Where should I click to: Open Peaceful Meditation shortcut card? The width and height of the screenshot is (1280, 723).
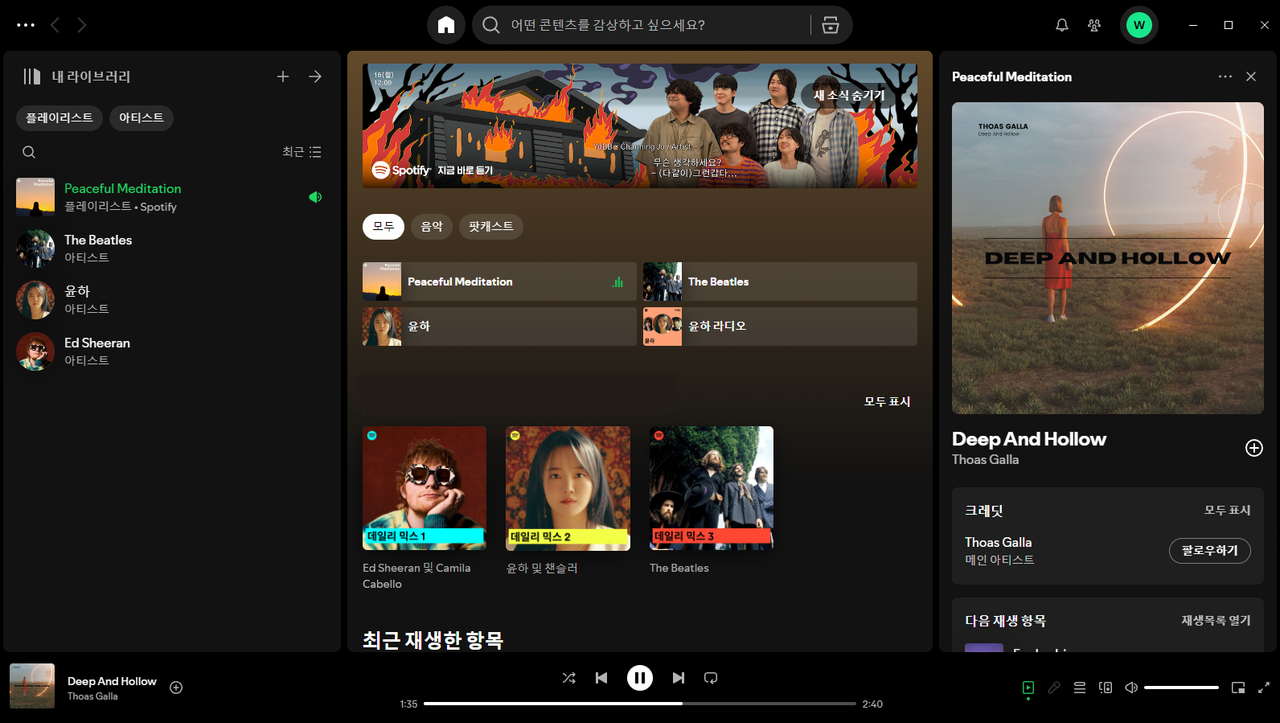pos(499,282)
